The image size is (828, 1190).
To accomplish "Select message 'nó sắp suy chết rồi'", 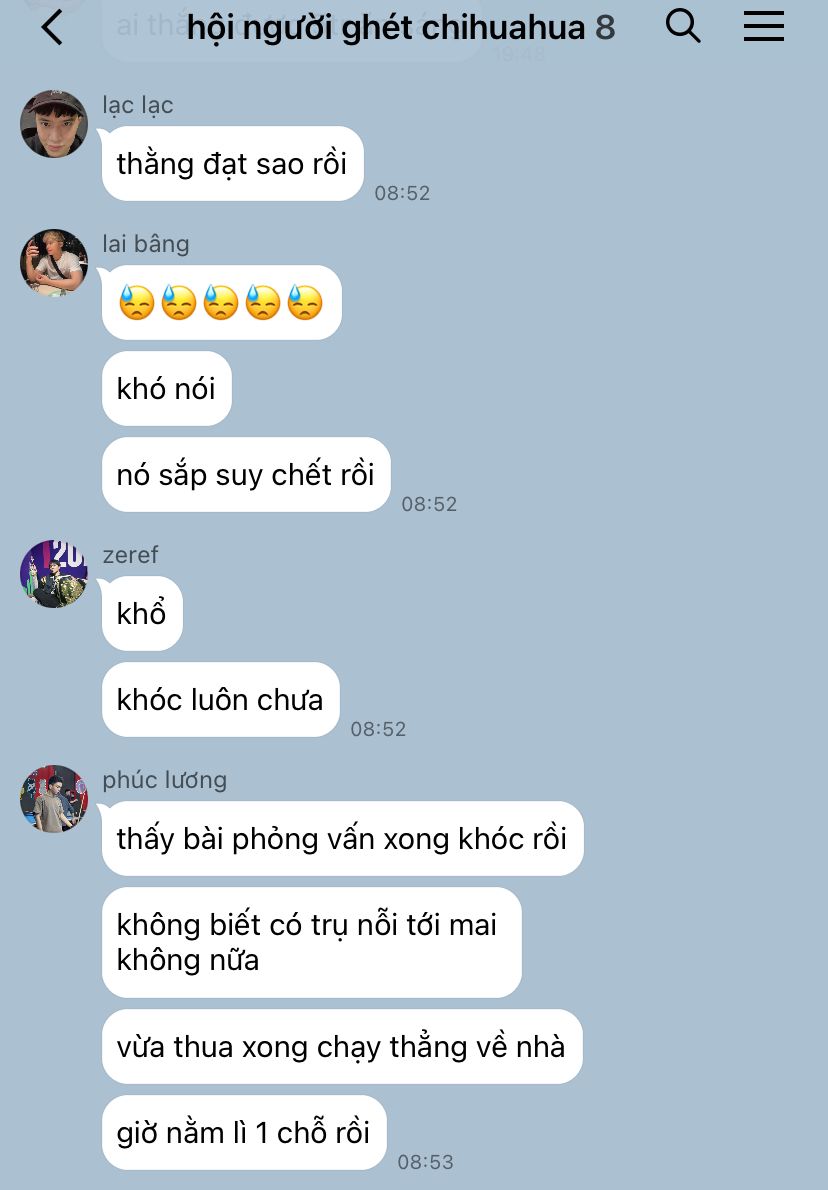I will tap(246, 474).
